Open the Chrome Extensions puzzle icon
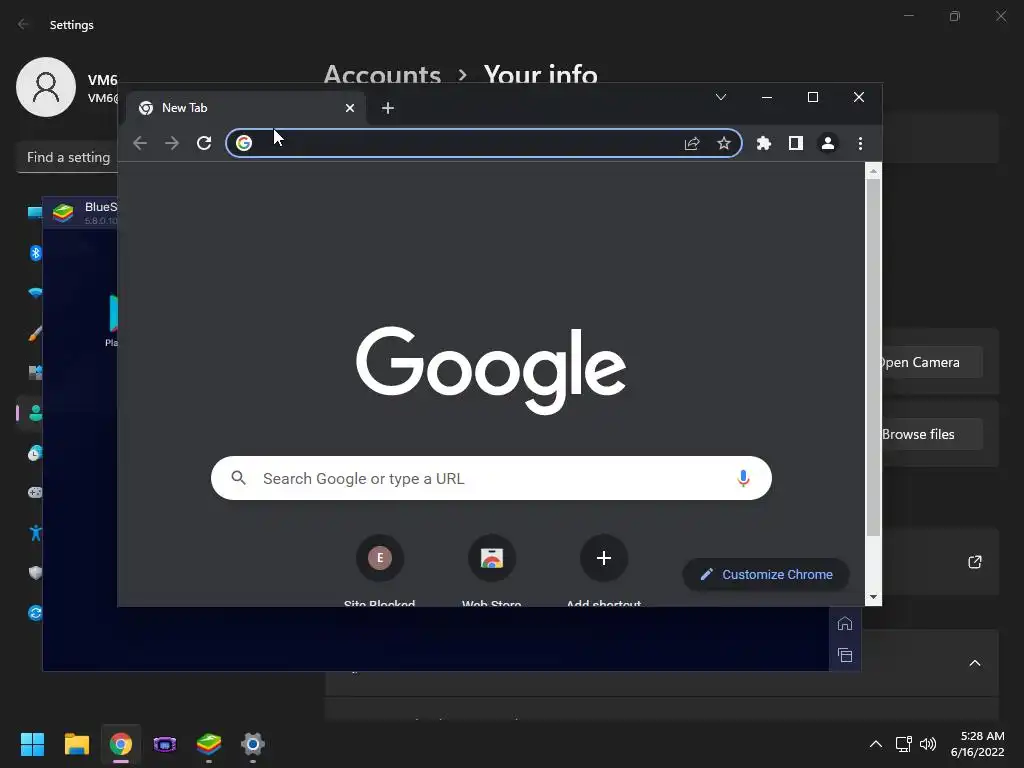The width and height of the screenshot is (1024, 768). [763, 143]
